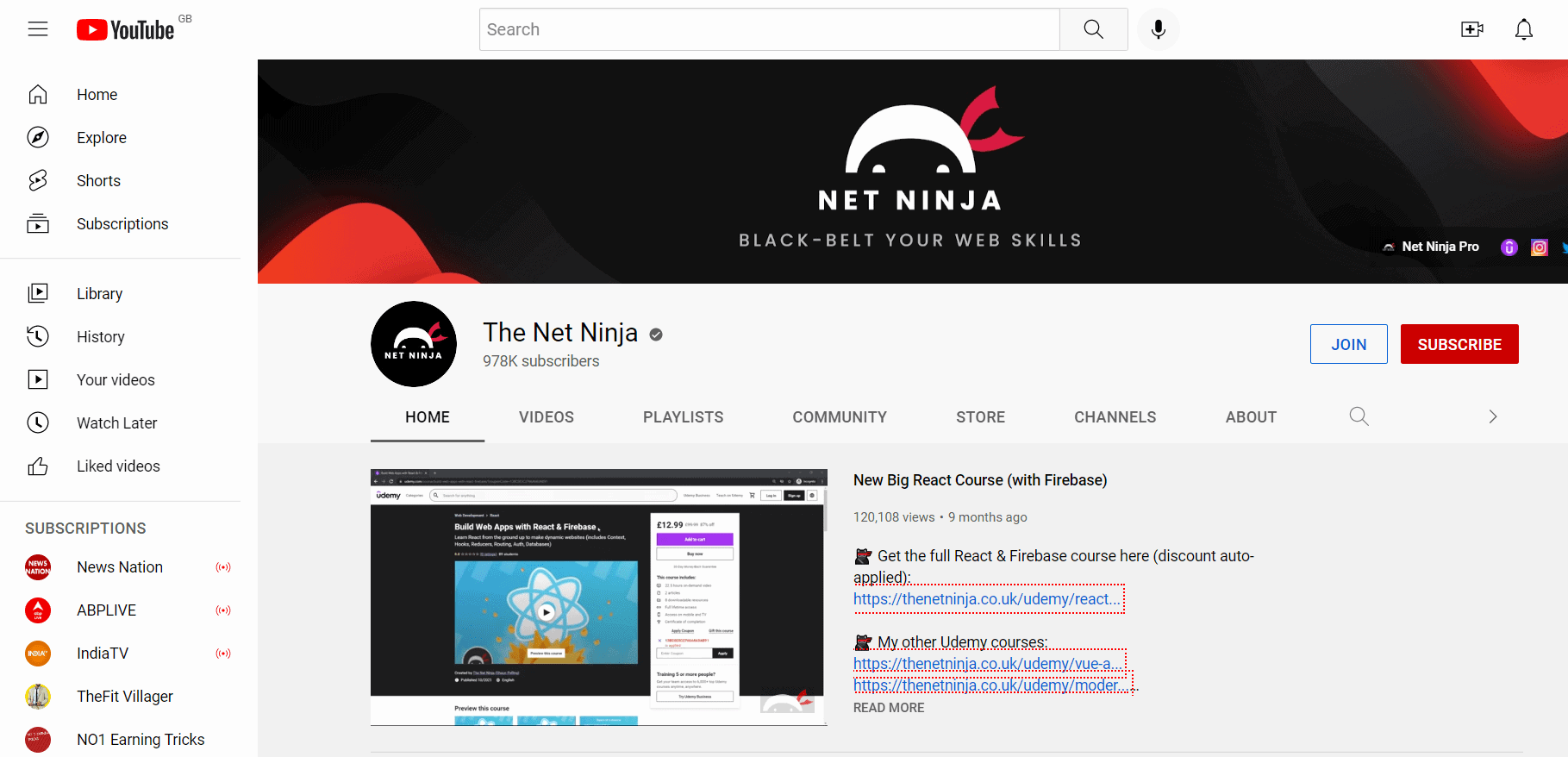Click the channel search magnifier icon
Image resolution: width=1568 pixels, height=757 pixels.
click(1359, 416)
